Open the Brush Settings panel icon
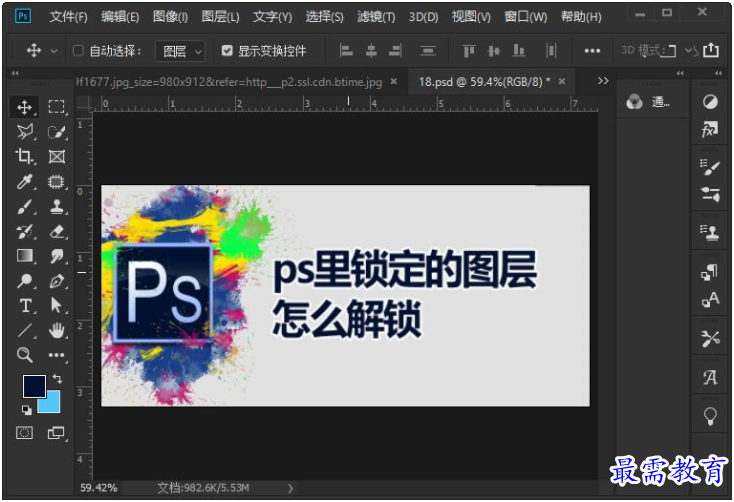The width and height of the screenshot is (734, 502). coord(710,167)
